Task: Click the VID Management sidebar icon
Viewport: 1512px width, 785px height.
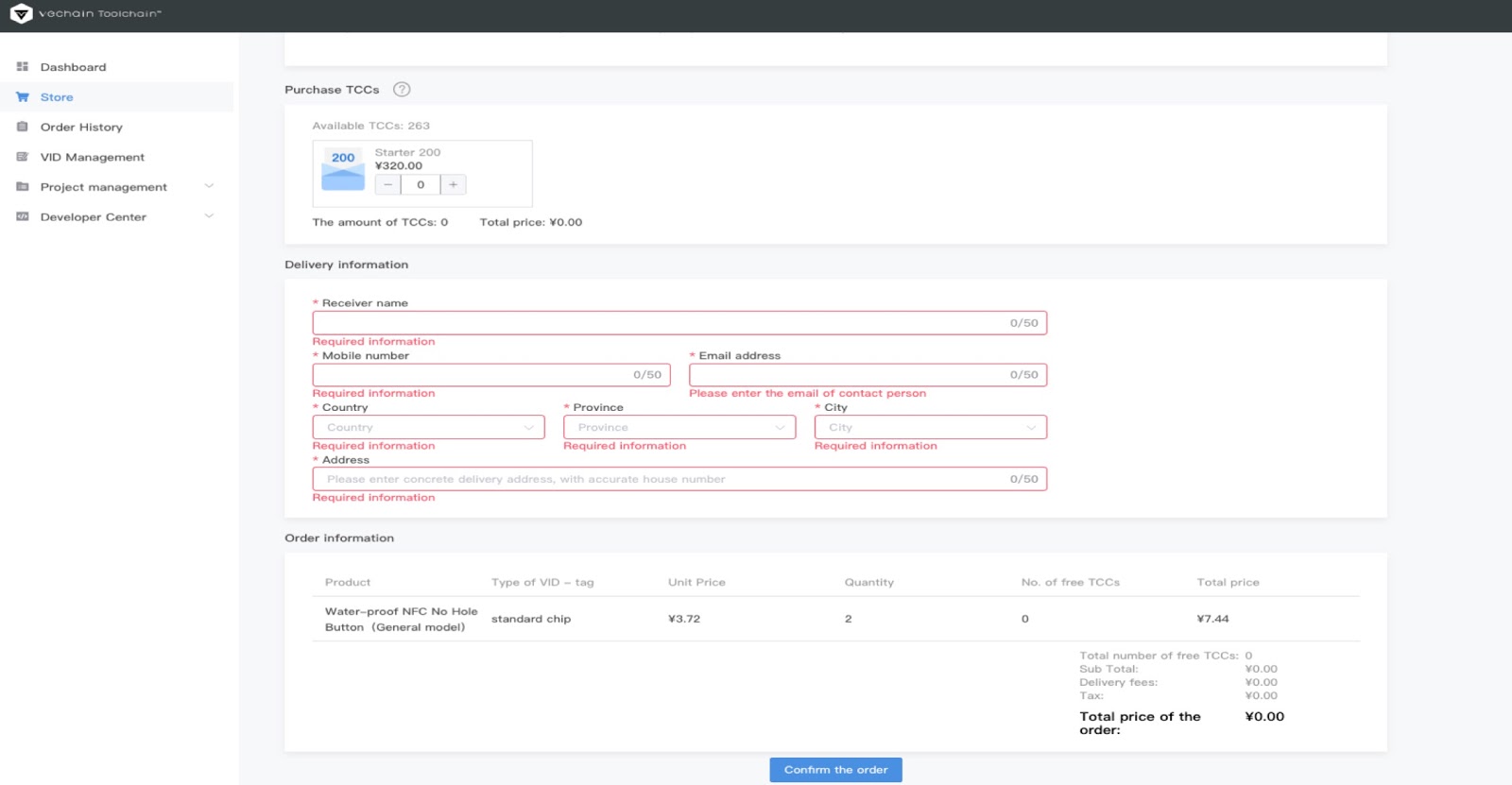Action: 23,157
